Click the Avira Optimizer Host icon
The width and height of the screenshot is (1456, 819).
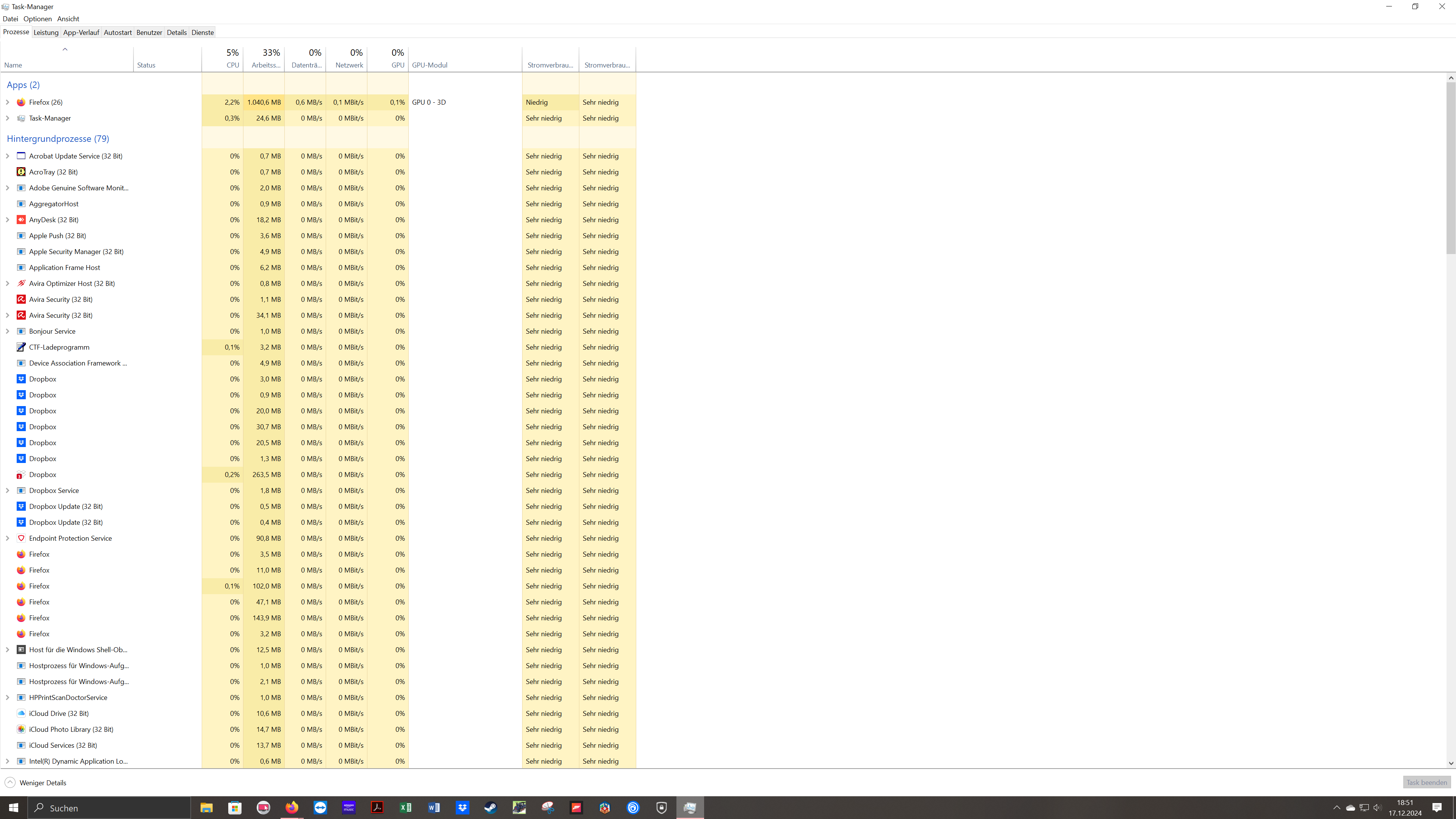(x=21, y=283)
